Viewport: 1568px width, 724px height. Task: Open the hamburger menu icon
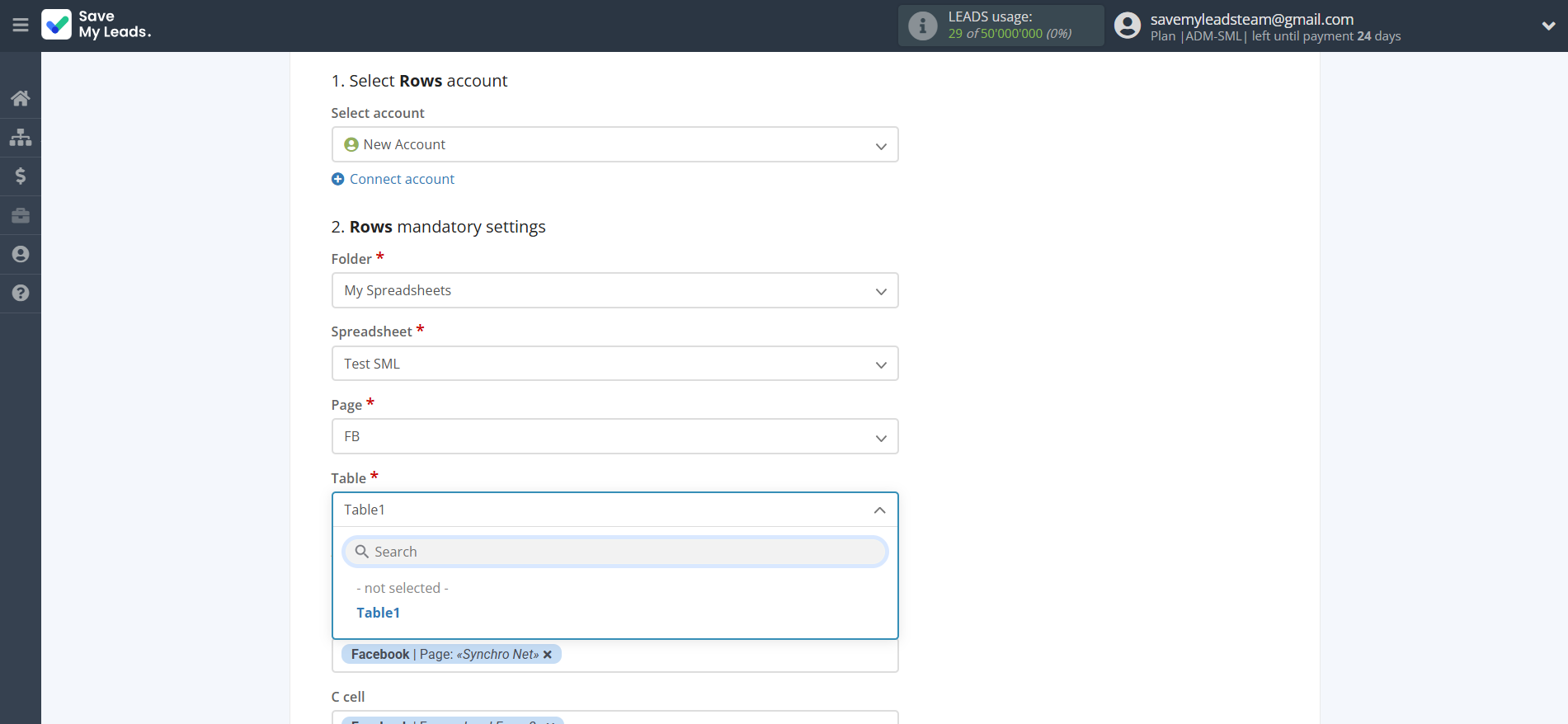21,26
